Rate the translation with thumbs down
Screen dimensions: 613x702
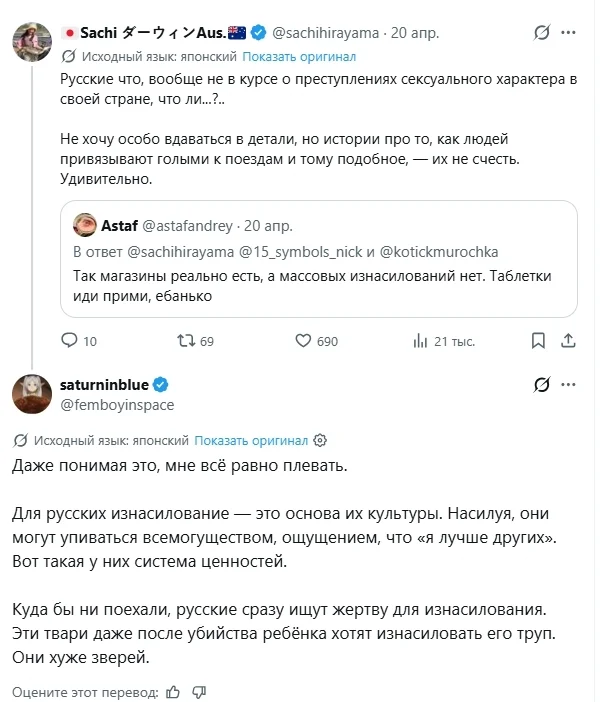pyautogui.click(x=199, y=692)
